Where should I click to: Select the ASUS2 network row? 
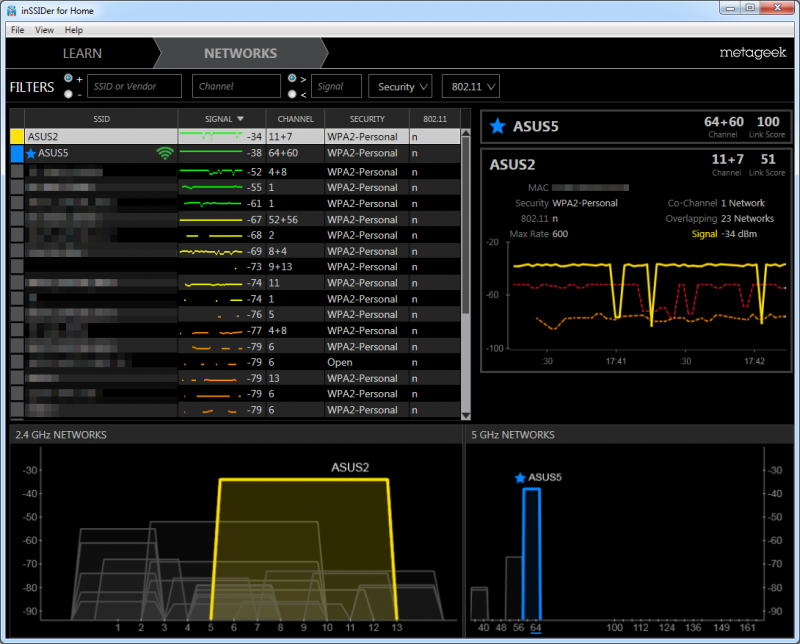tap(235, 137)
